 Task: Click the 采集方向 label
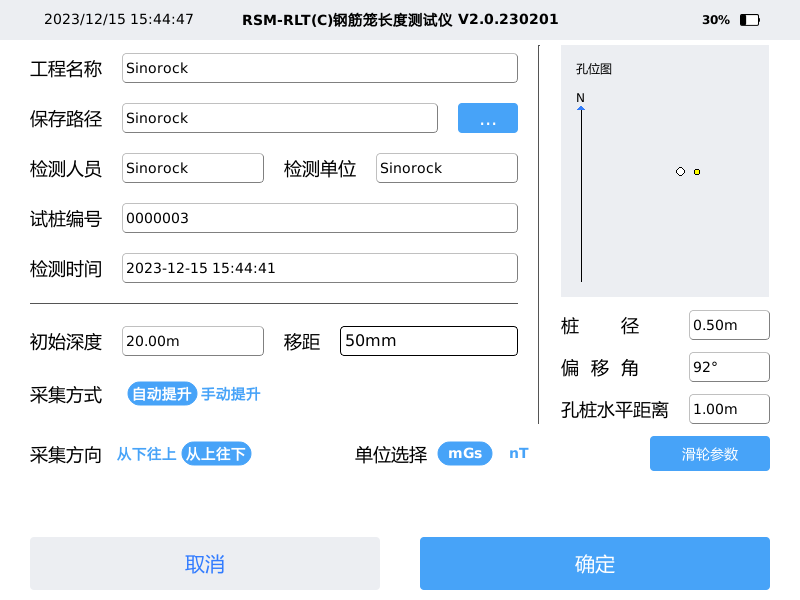[66, 455]
